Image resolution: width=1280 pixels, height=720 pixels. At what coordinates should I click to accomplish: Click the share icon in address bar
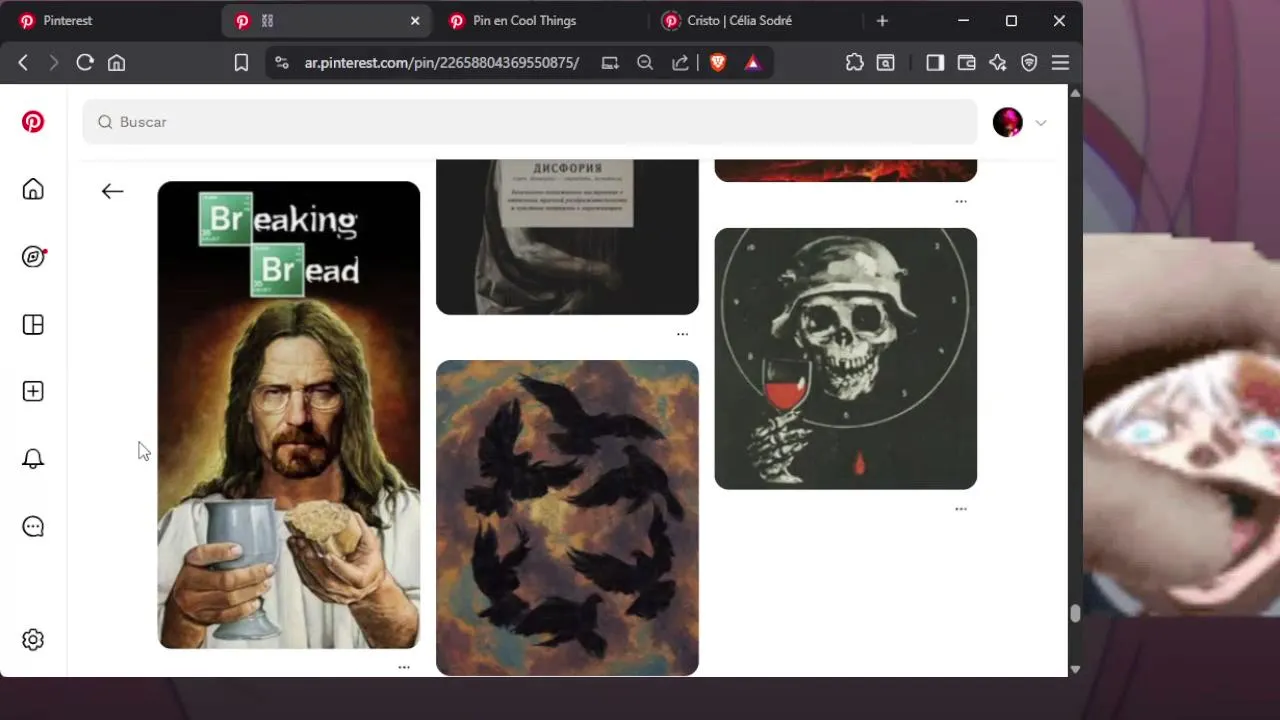[680, 63]
